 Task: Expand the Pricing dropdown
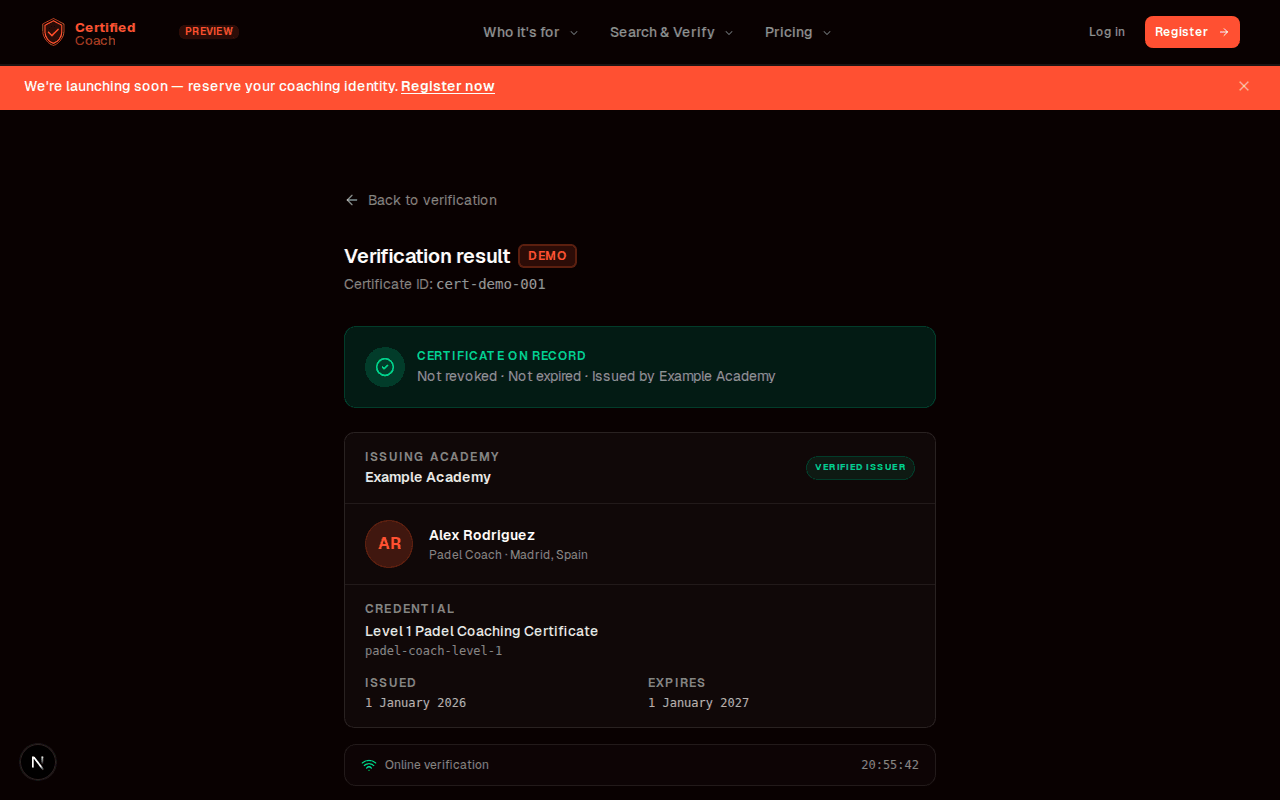[797, 32]
